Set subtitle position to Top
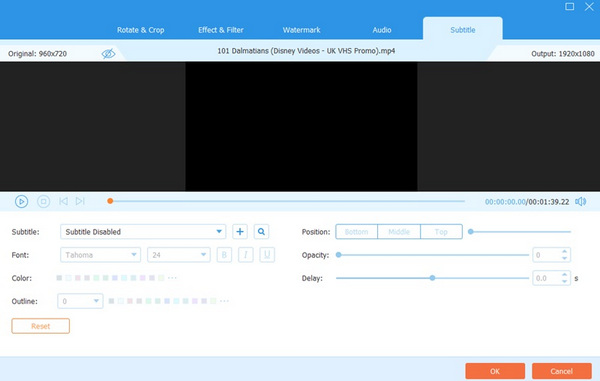 [x=441, y=232]
